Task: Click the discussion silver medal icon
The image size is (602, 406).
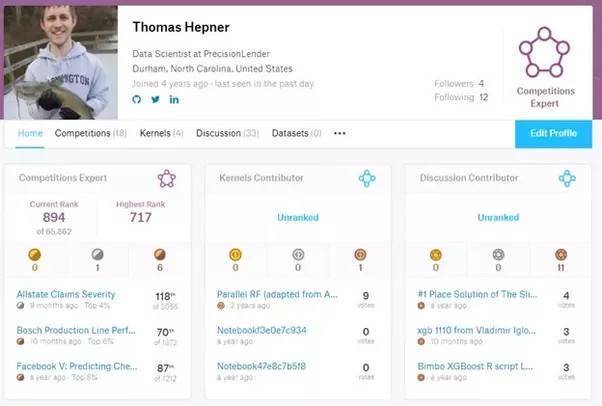Action: coord(498,255)
